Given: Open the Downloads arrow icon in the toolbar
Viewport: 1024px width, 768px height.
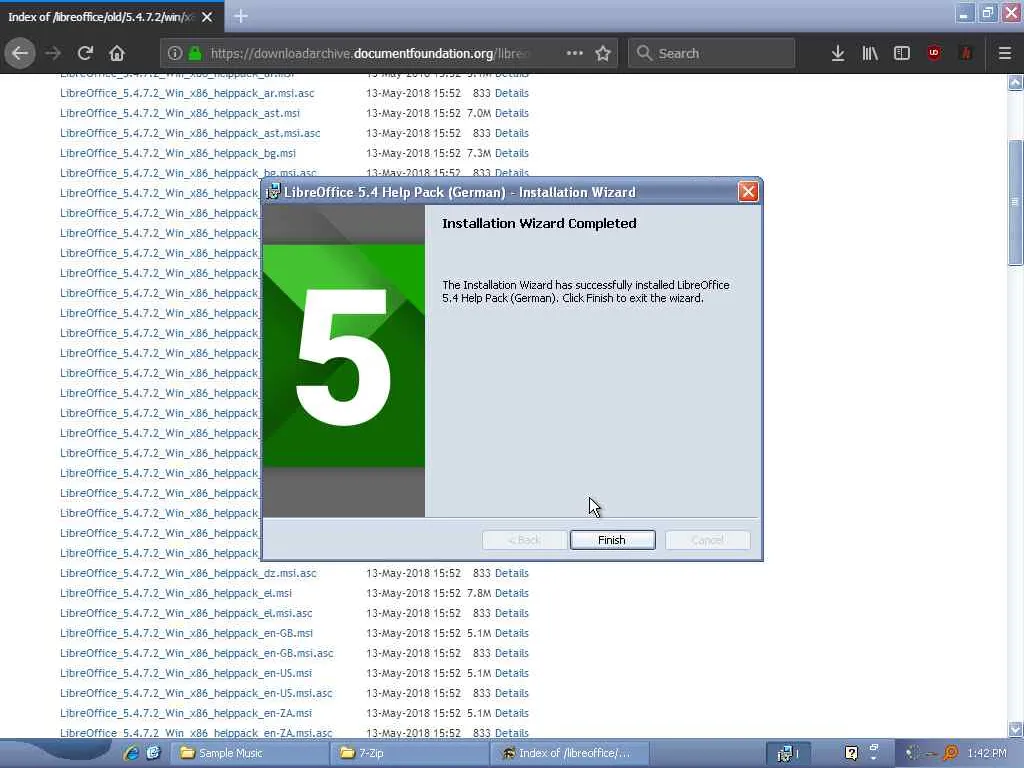Looking at the screenshot, I should (x=838, y=53).
